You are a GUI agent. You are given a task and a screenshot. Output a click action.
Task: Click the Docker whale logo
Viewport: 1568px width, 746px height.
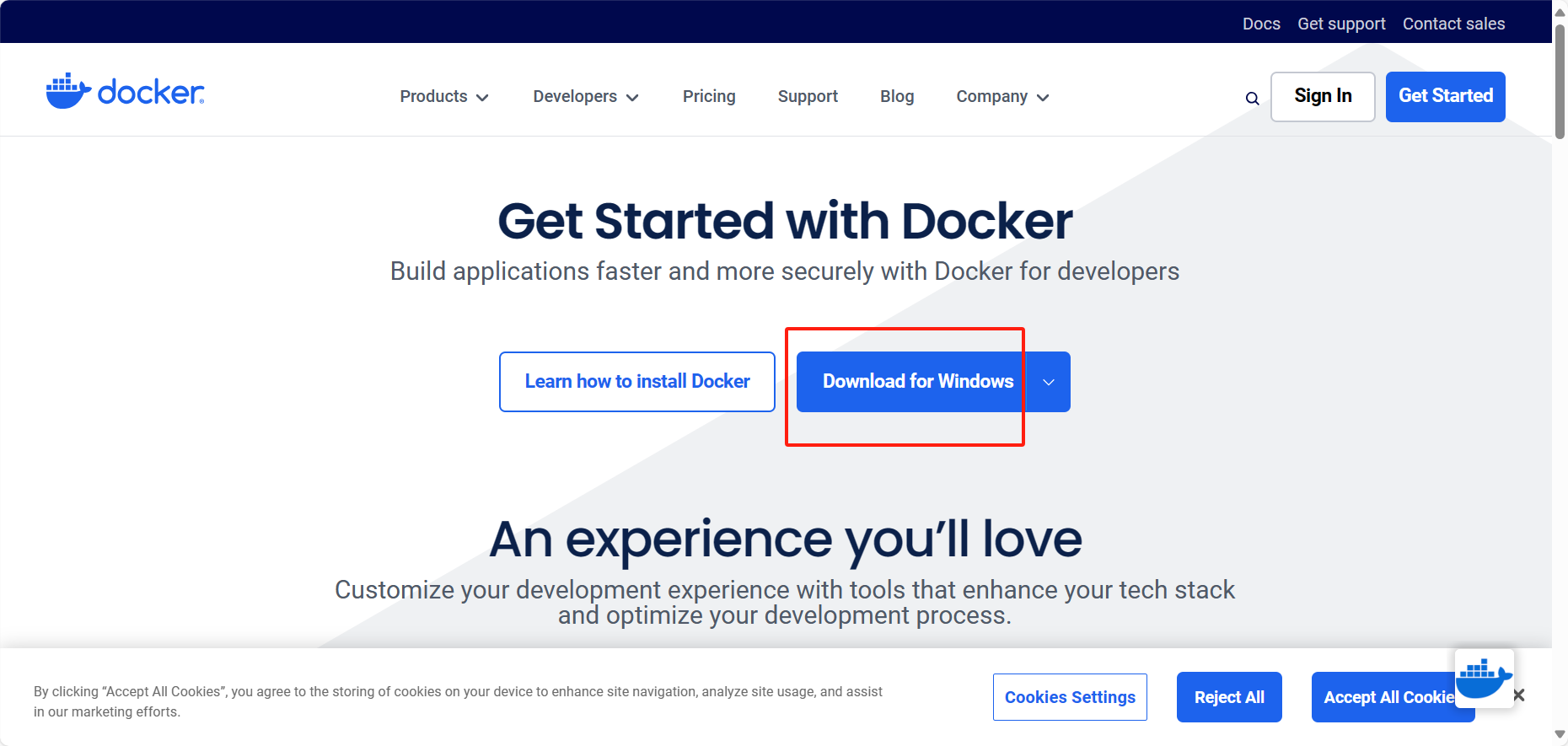[x=125, y=91]
